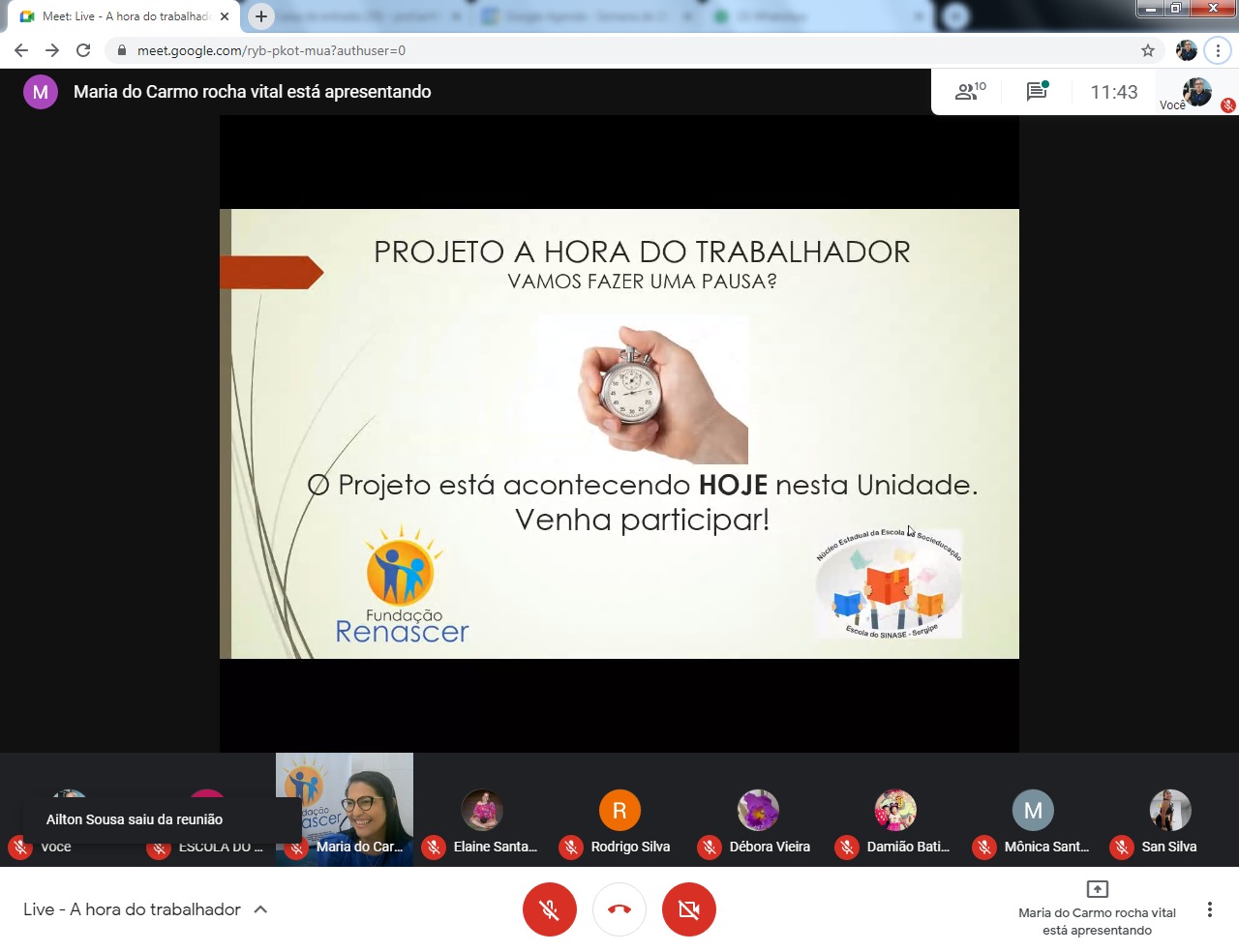Open the chat panel in Meet

(x=1037, y=90)
